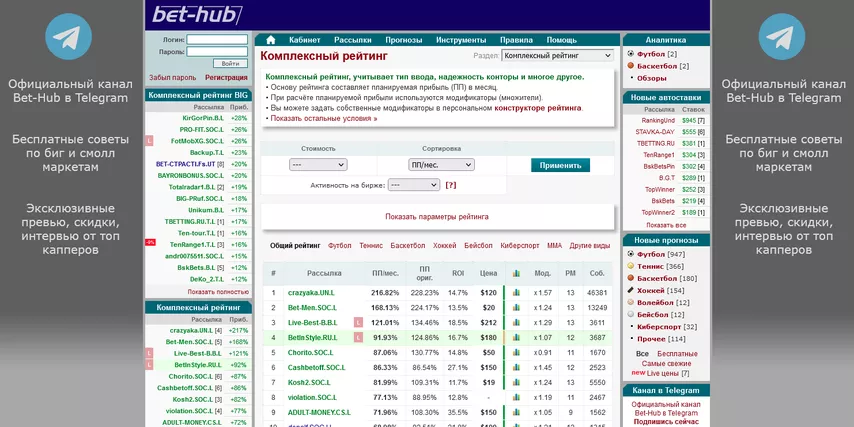The image size is (854, 427).
Task: Open KirGorPin.B.L in BIG rating list
Action: [203, 118]
